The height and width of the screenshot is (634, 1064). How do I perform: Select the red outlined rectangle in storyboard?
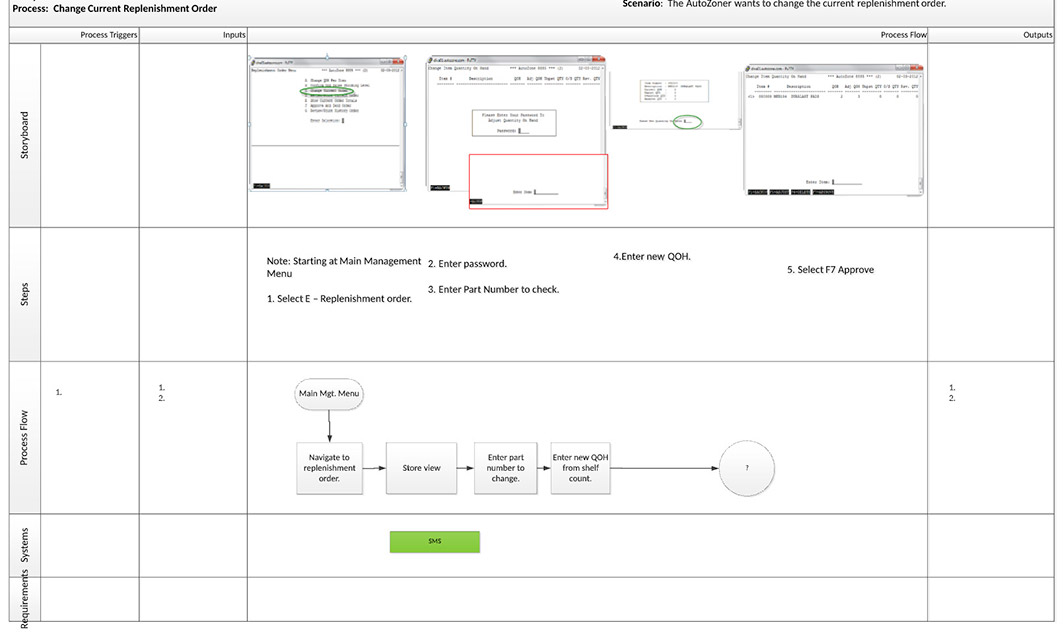[538, 181]
